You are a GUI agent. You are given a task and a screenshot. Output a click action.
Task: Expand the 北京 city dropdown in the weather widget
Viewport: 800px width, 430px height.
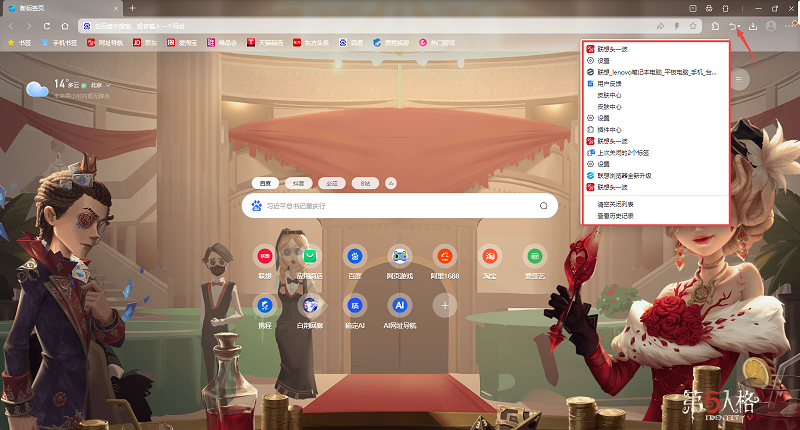point(101,85)
